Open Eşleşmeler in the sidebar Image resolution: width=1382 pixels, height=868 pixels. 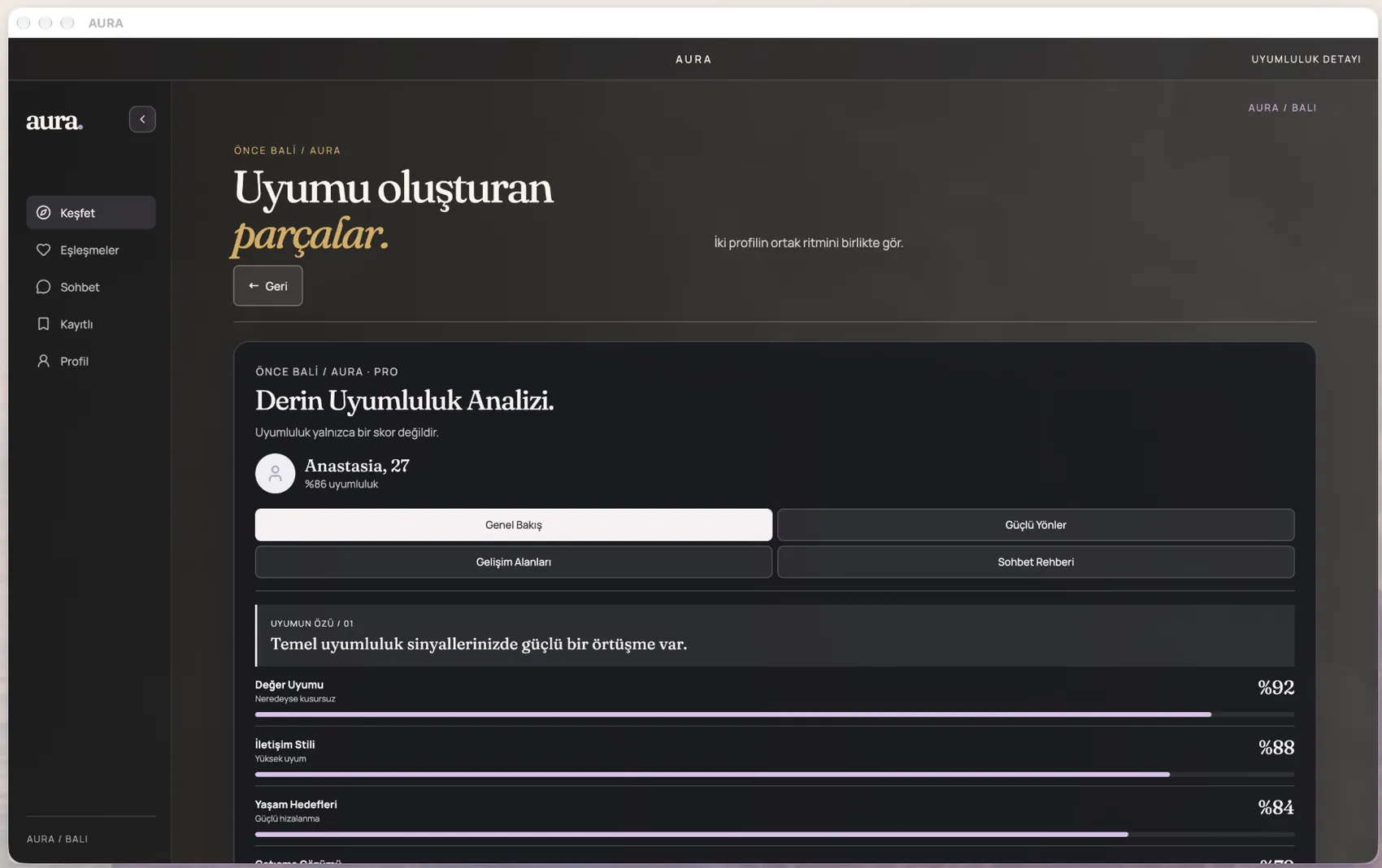pyautogui.click(x=91, y=250)
